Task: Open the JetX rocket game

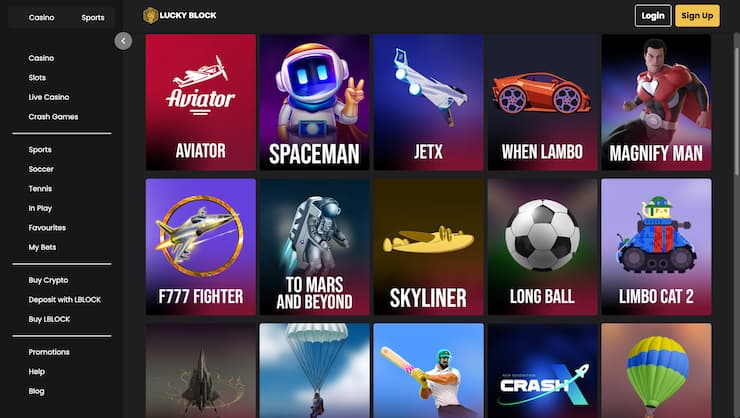Action: click(429, 102)
